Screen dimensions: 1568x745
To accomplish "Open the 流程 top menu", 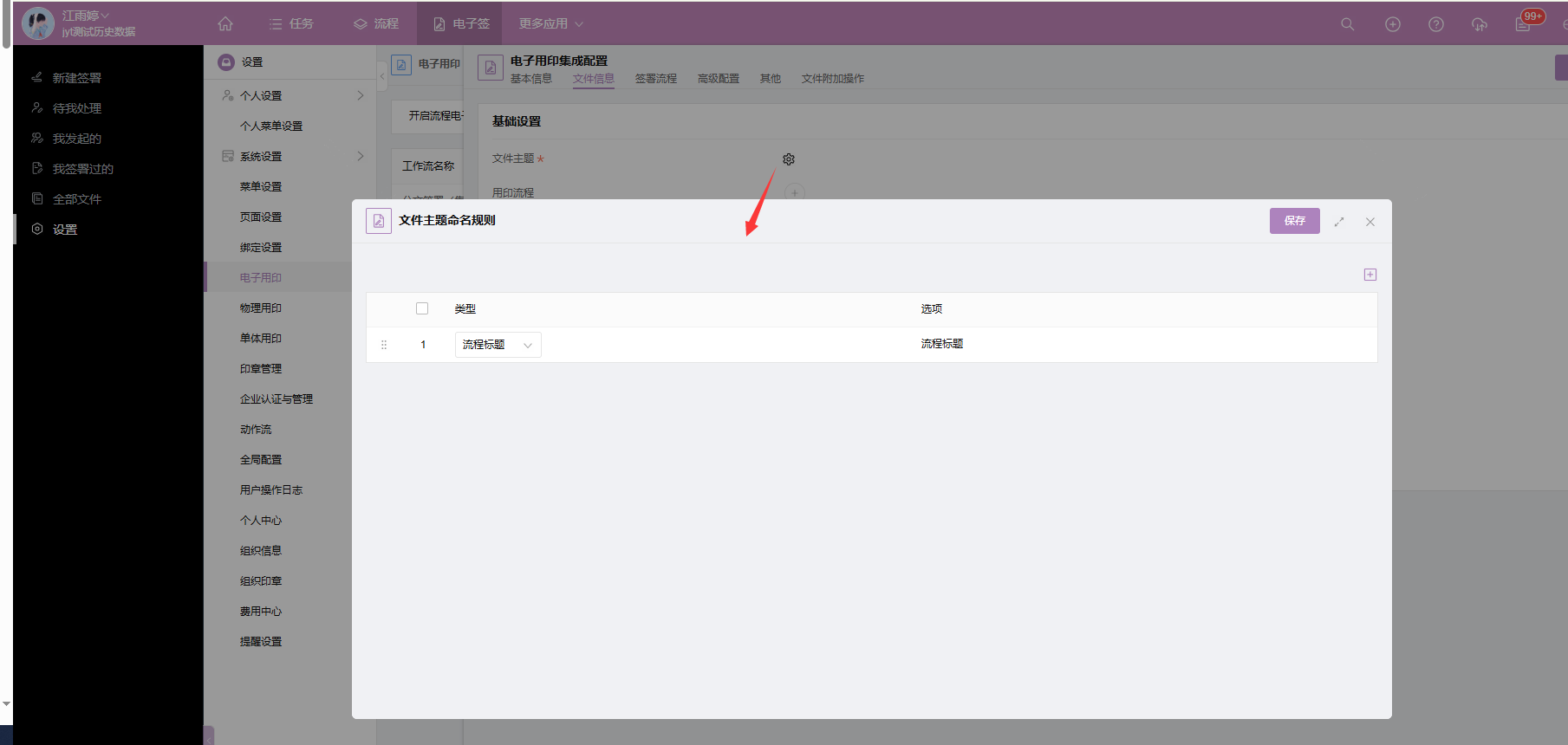I will (x=377, y=24).
